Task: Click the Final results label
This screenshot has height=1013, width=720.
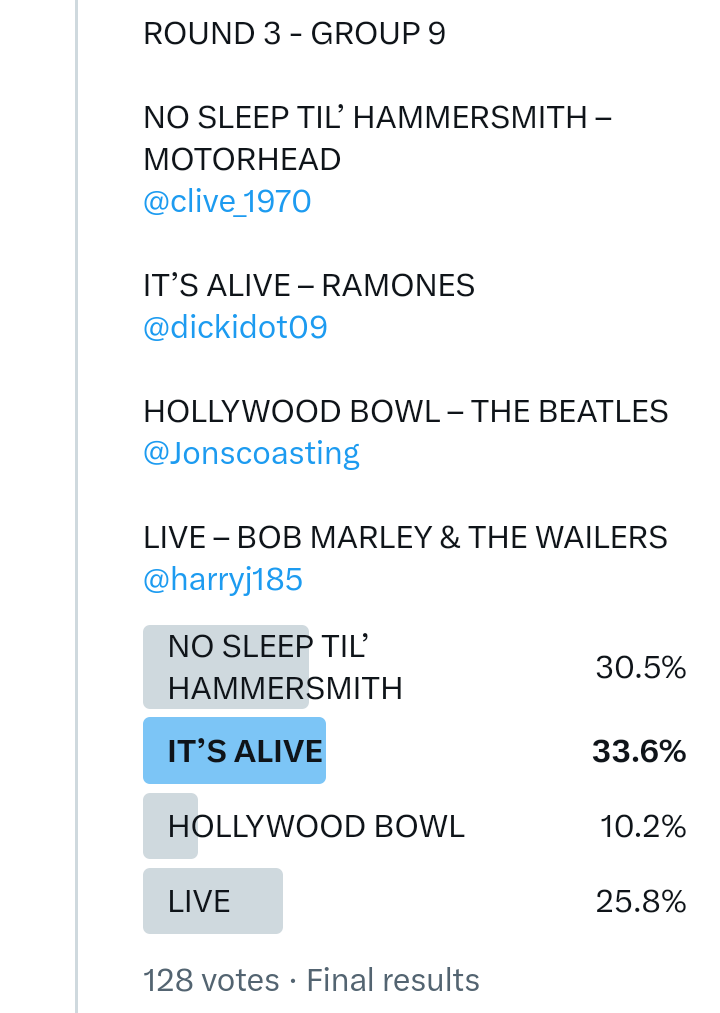Action: (x=393, y=980)
